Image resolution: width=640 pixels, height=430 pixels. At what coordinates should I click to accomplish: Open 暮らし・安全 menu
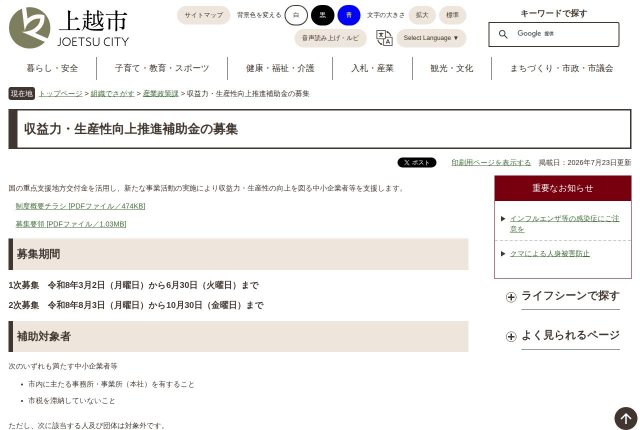[x=52, y=68]
